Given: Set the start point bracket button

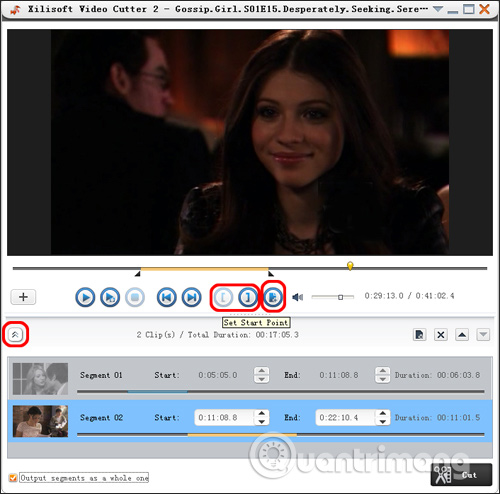Looking at the screenshot, I should [223, 297].
